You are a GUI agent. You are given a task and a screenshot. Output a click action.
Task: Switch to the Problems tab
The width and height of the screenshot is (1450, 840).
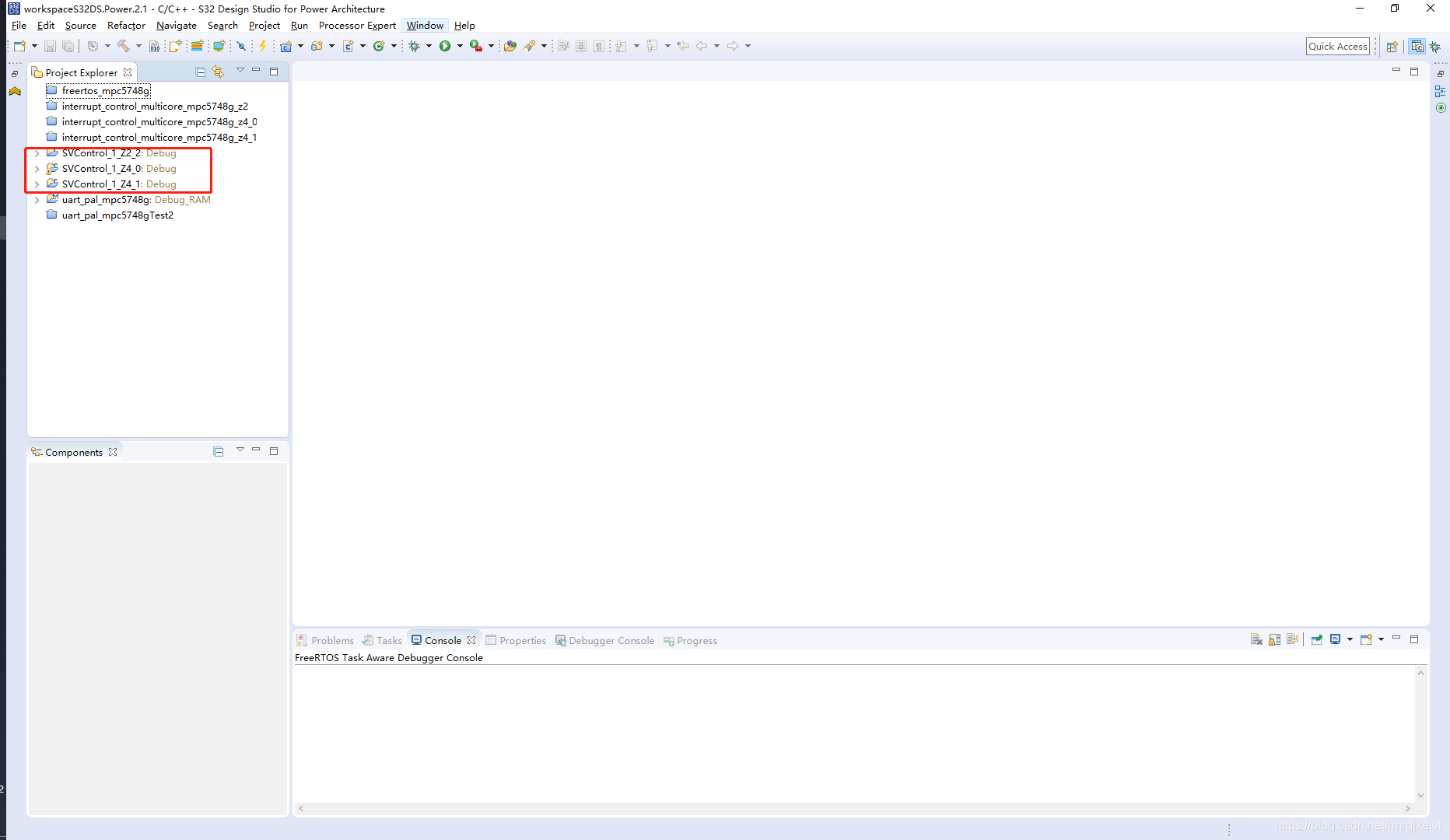click(x=325, y=641)
